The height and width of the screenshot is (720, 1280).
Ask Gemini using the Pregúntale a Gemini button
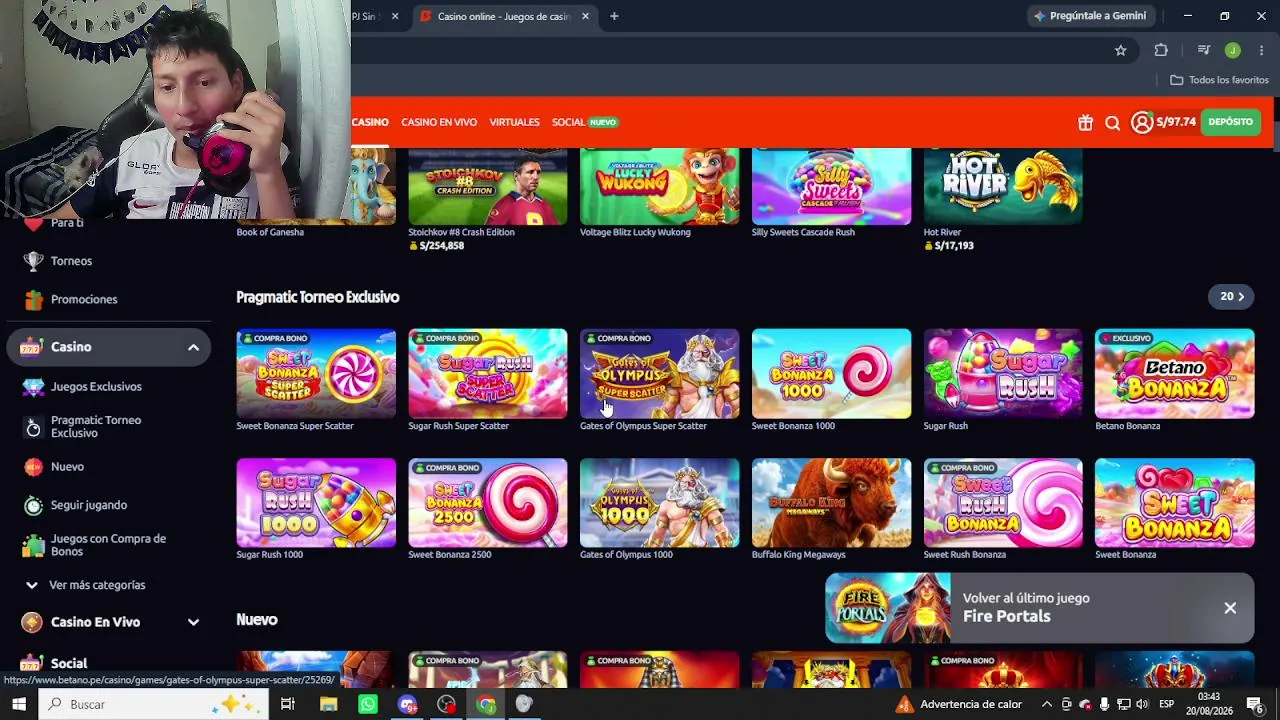[x=1090, y=16]
